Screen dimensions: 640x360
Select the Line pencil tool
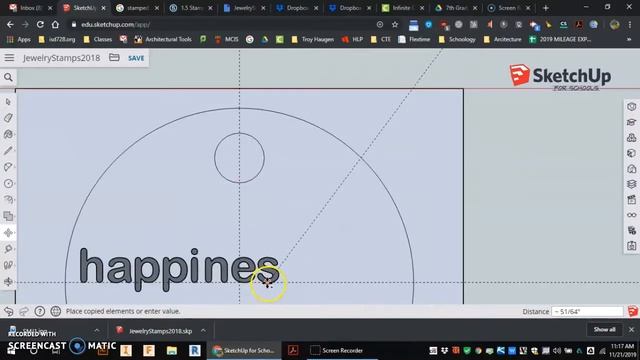click(x=8, y=151)
